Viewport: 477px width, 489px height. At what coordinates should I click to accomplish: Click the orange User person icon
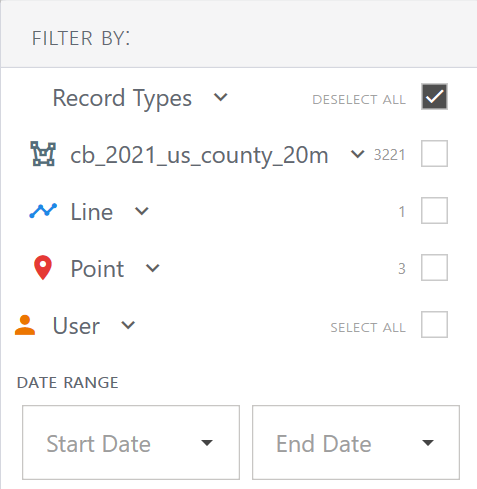click(25, 325)
